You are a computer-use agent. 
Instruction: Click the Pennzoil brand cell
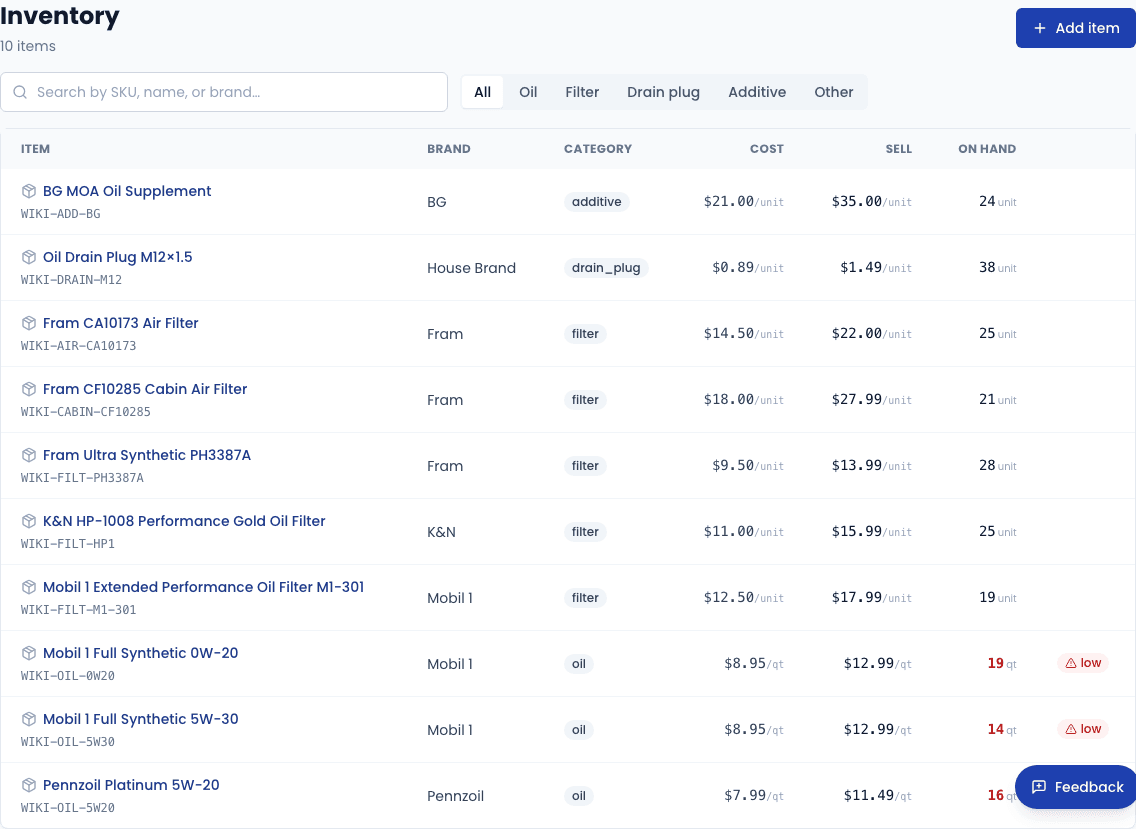coord(455,796)
